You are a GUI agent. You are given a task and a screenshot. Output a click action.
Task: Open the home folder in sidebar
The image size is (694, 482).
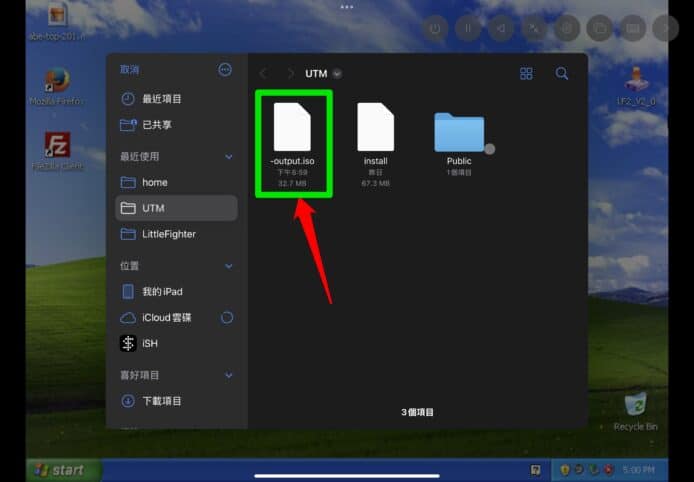coord(155,182)
